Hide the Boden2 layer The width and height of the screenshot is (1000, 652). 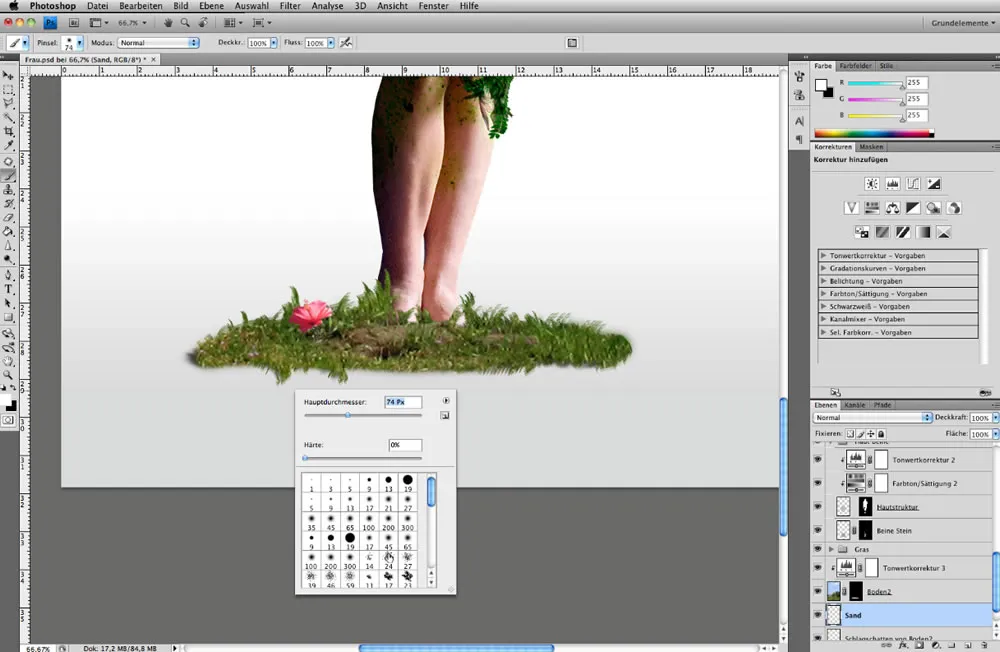coord(818,590)
